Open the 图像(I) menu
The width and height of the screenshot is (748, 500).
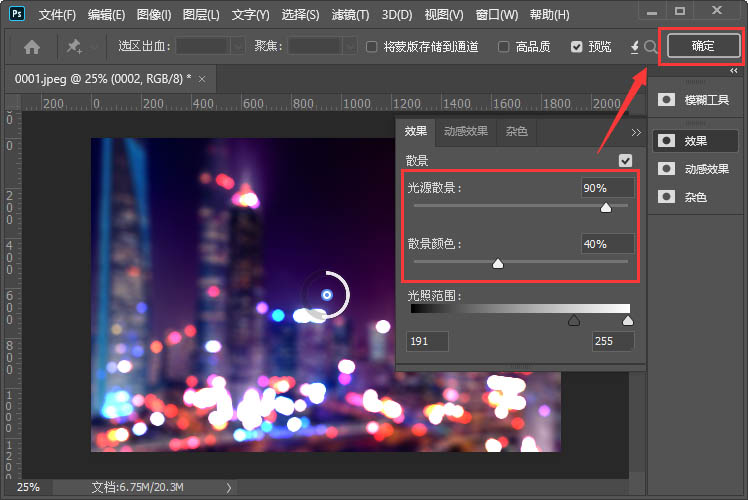point(154,15)
